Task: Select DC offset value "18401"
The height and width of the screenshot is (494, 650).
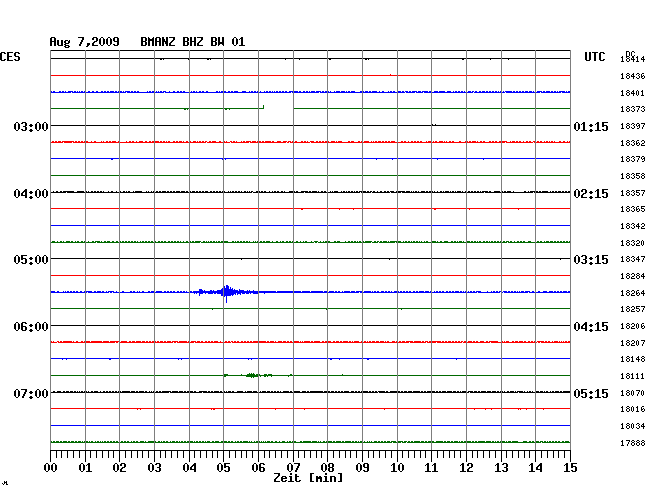Action: pyautogui.click(x=633, y=93)
